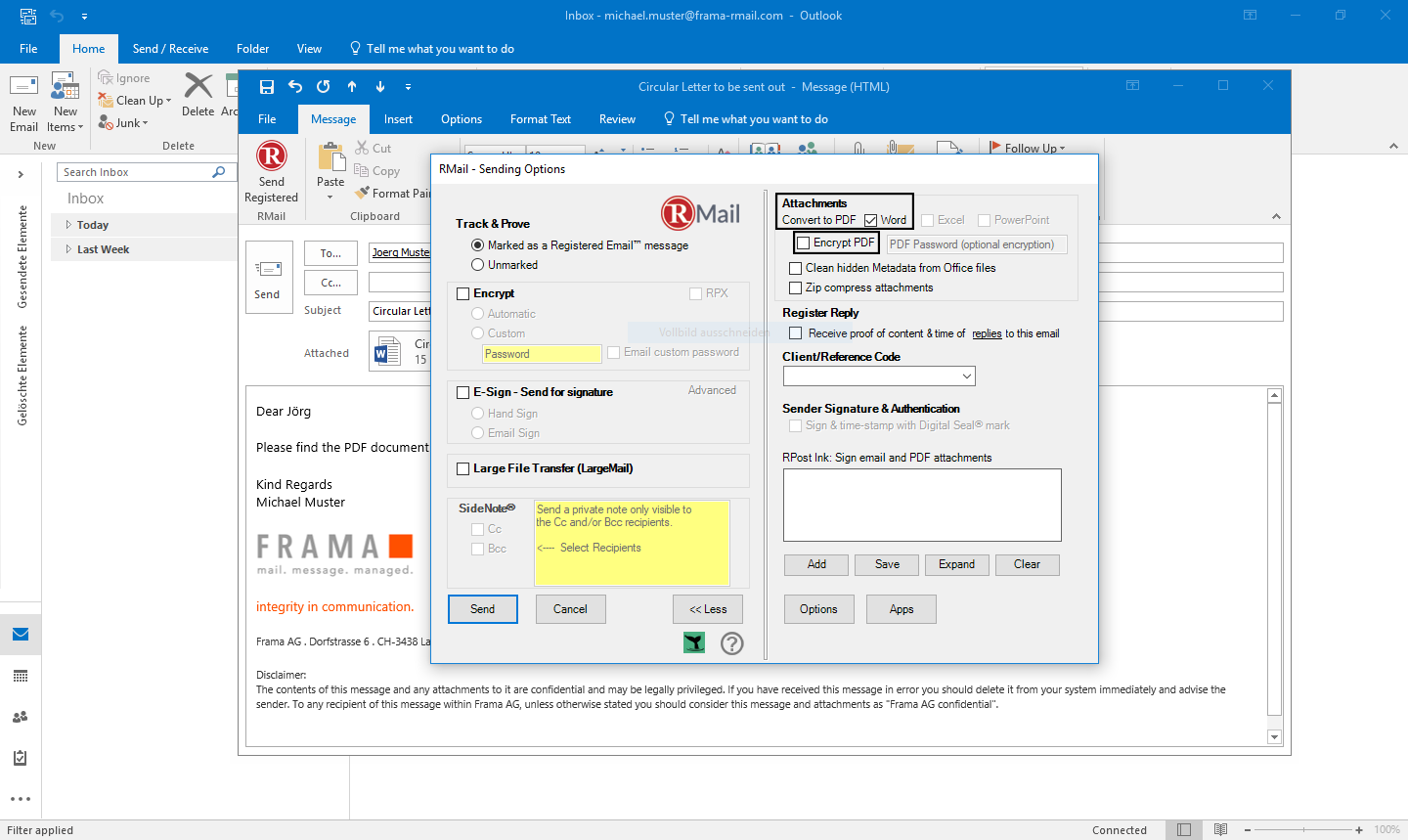The width and height of the screenshot is (1408, 840).
Task: Check Large File Transfer (LargeMail)
Action: tap(463, 468)
